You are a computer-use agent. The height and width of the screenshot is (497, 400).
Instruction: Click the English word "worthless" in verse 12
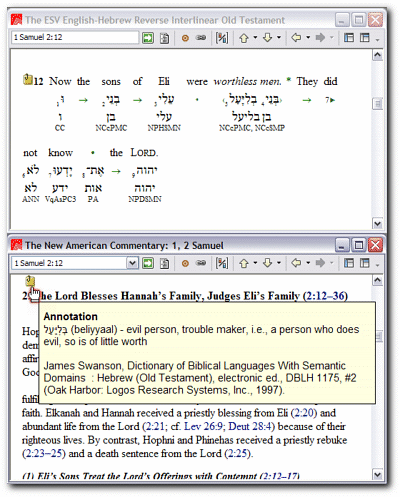click(235, 81)
